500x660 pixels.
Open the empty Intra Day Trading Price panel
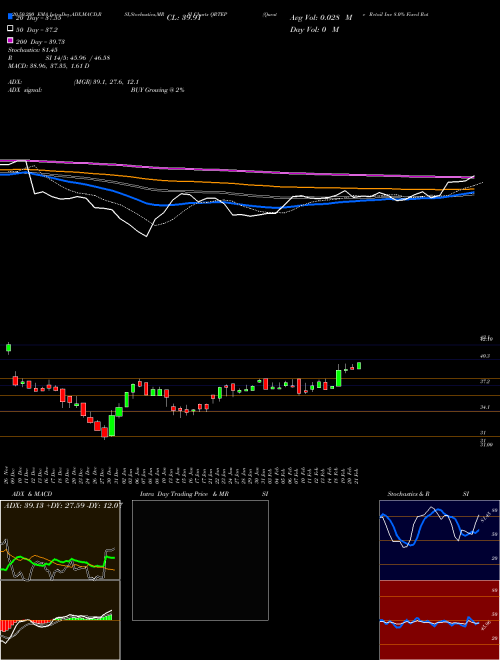point(200,560)
